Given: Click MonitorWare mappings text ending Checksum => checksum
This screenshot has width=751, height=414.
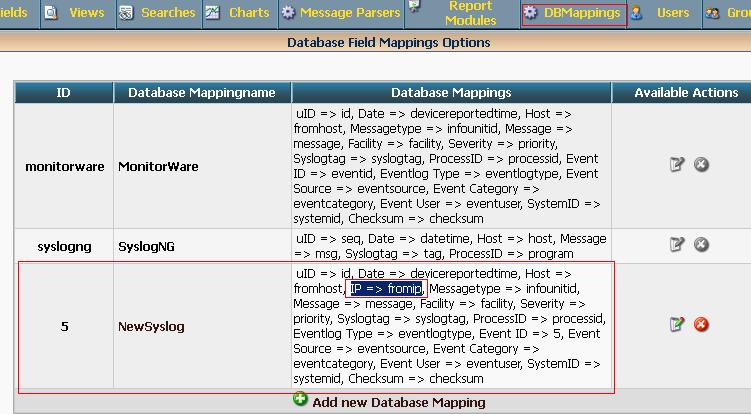Looking at the screenshot, I should 447,166.
